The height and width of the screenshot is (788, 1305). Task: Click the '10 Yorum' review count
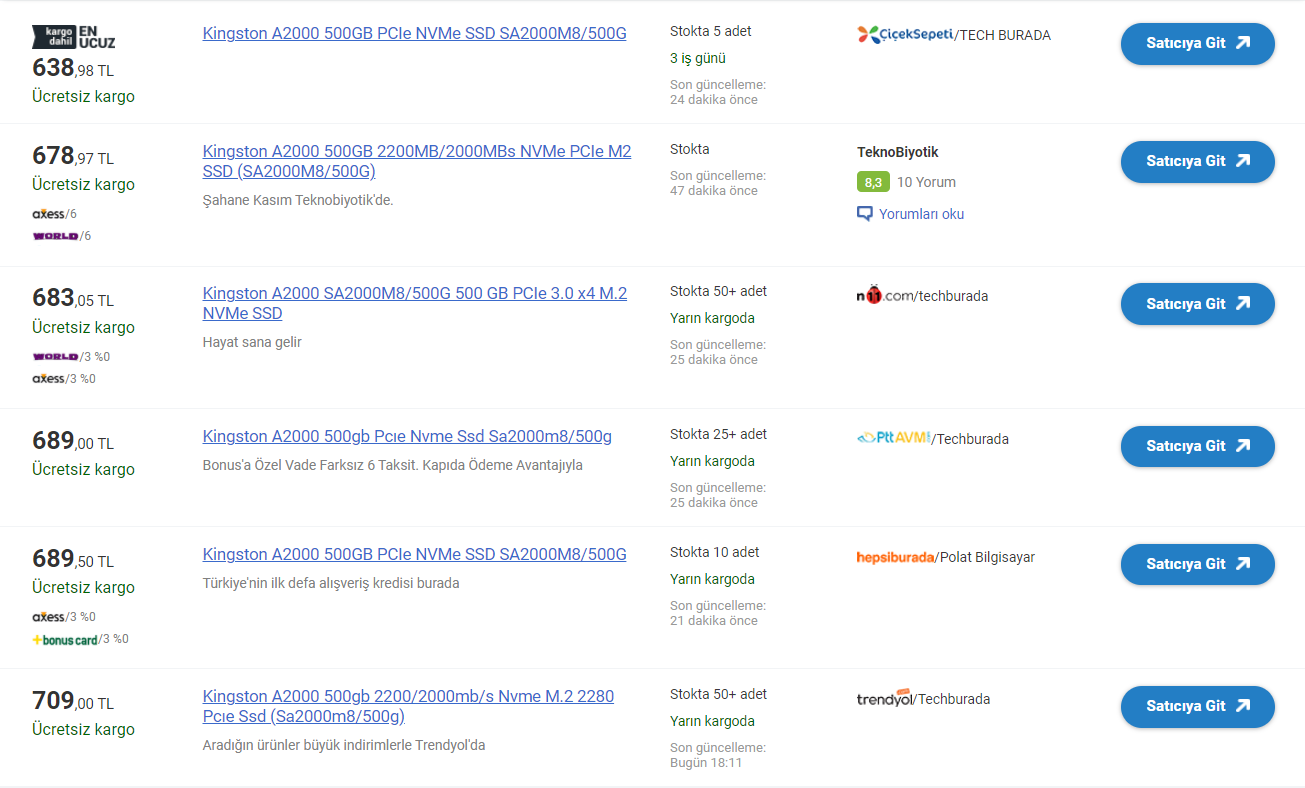(926, 182)
